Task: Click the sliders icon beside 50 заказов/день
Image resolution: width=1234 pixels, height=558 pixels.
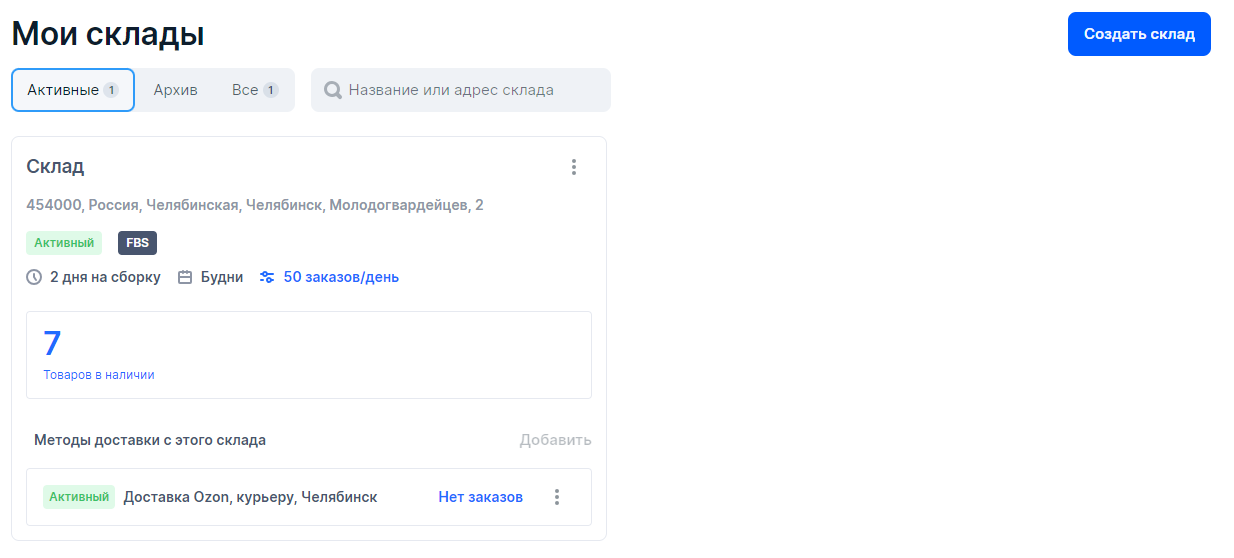Action: pyautogui.click(x=267, y=277)
